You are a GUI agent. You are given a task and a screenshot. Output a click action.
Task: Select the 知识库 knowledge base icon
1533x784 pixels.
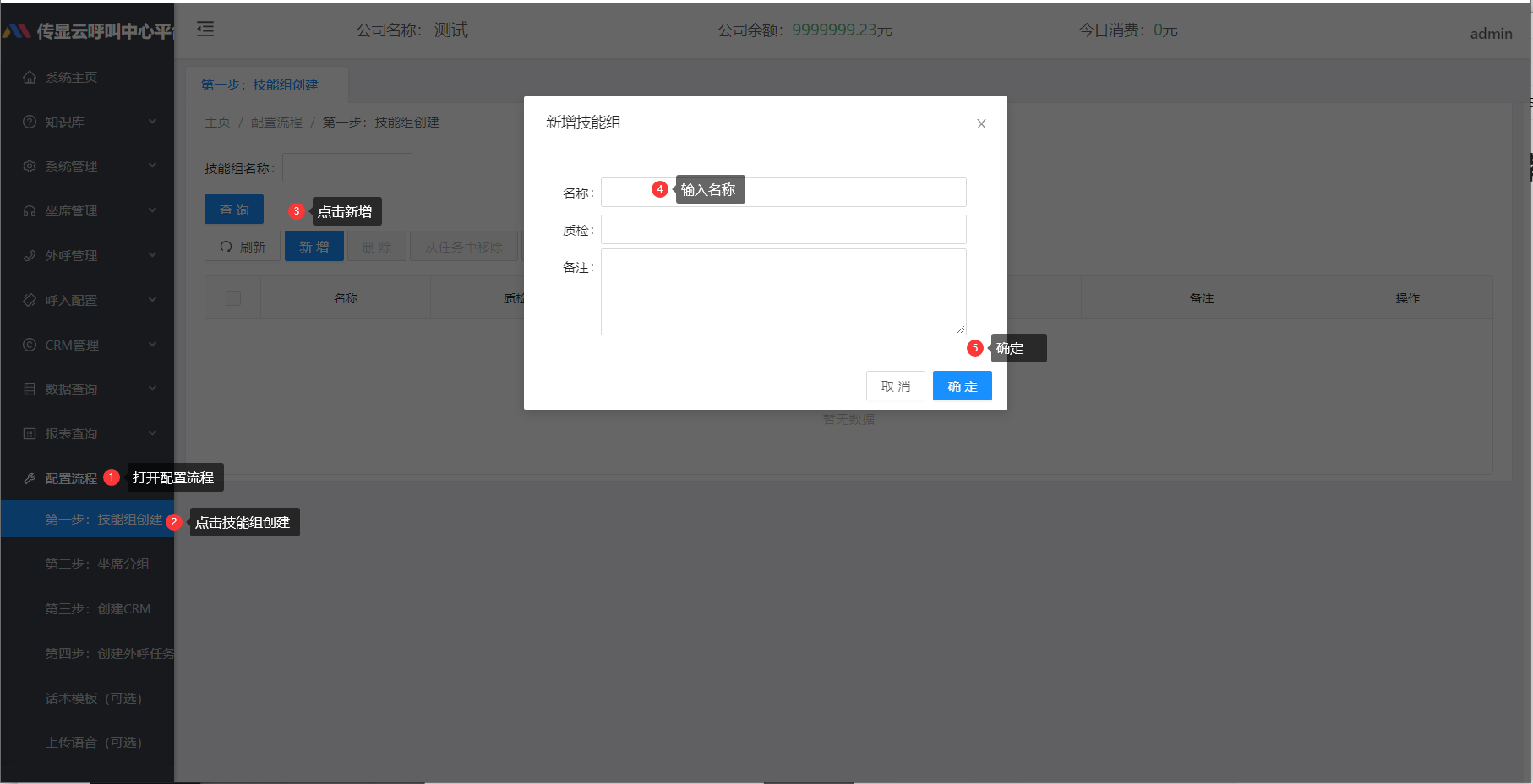pos(29,121)
